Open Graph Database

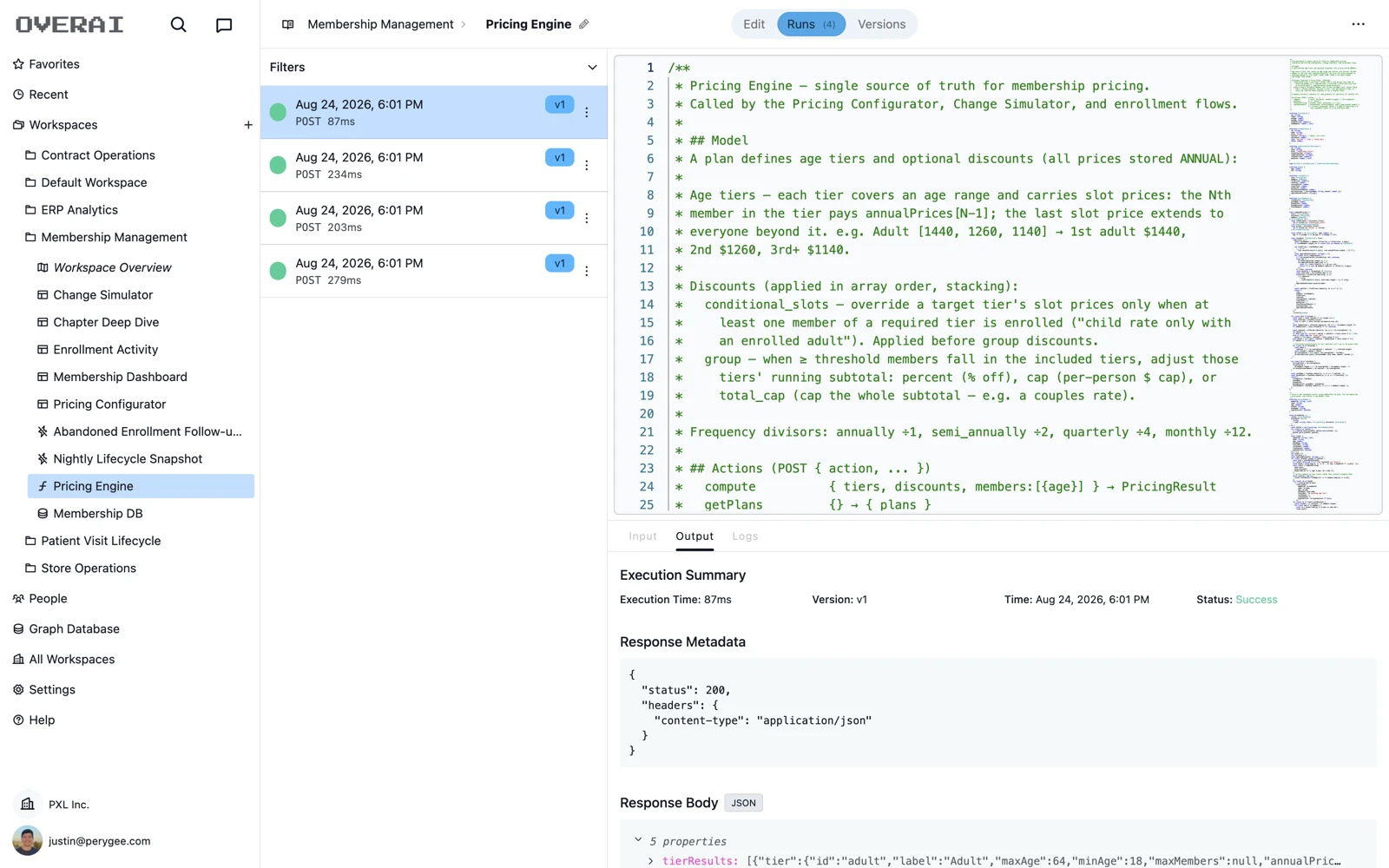coord(74,629)
